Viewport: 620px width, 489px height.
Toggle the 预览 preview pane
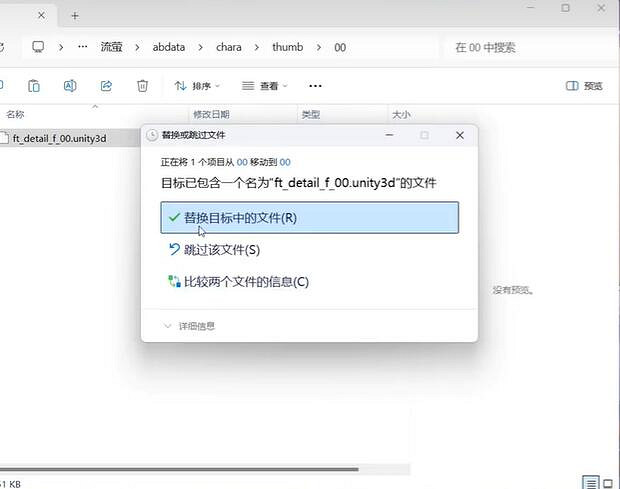[584, 86]
